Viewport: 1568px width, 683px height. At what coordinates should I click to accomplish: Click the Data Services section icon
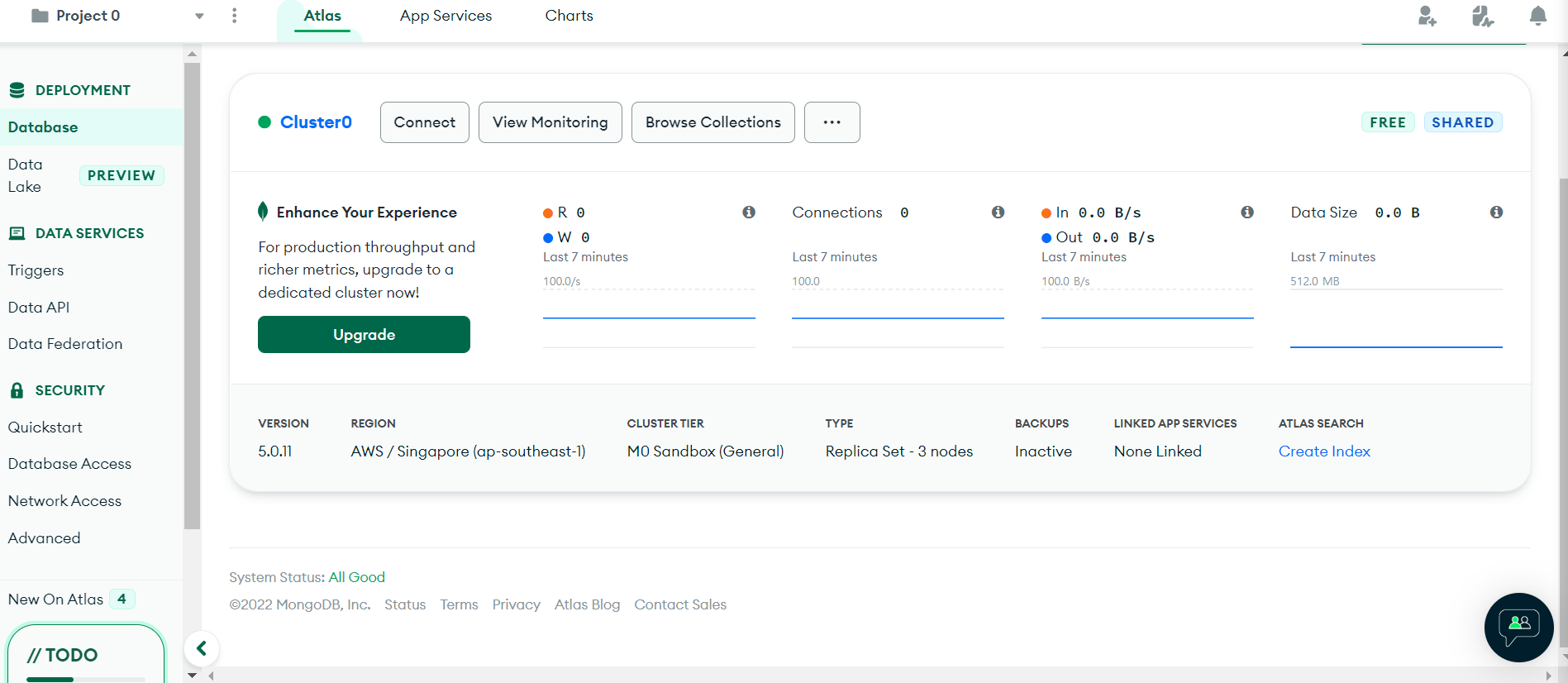(17, 233)
